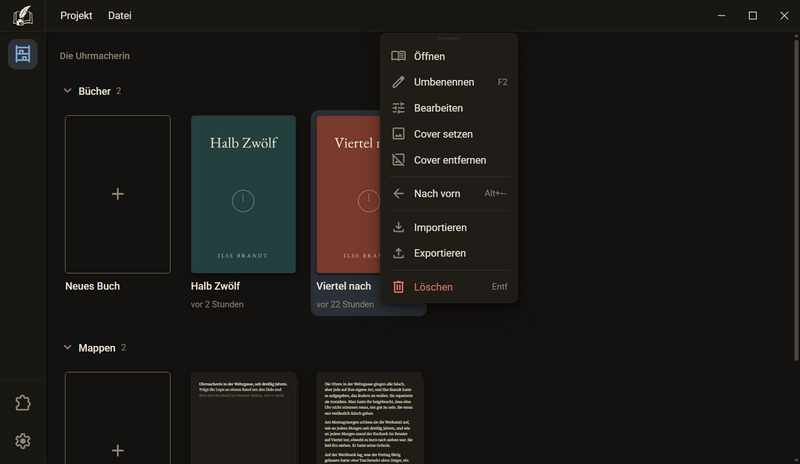The height and width of the screenshot is (464, 800).
Task: Choose Importieren from the context menu
Action: coord(449,228)
